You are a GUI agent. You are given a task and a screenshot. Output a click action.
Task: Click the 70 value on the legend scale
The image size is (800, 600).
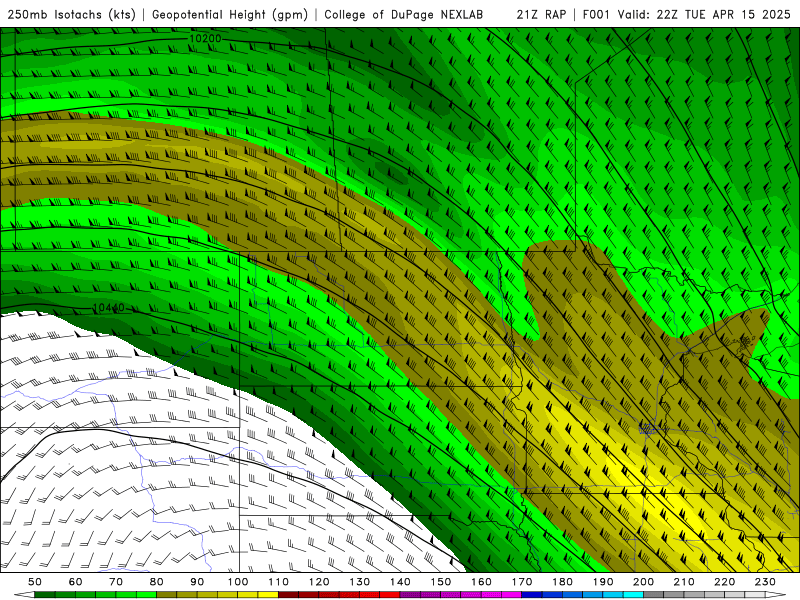point(116,582)
